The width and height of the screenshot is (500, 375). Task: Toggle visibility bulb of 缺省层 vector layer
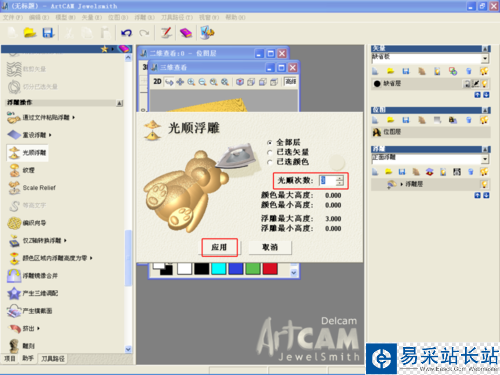[484, 84]
